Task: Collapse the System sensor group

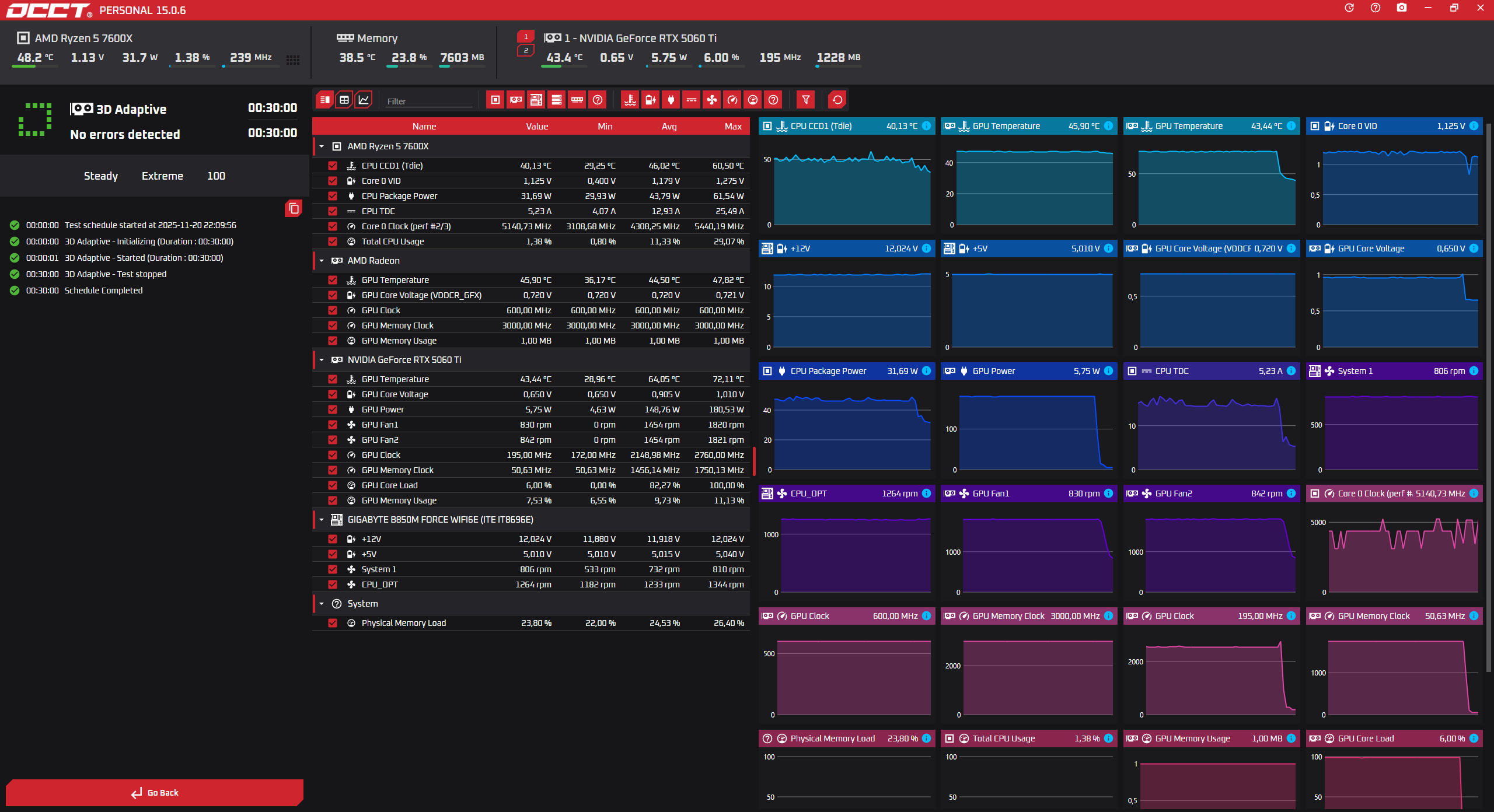Action: pos(322,604)
